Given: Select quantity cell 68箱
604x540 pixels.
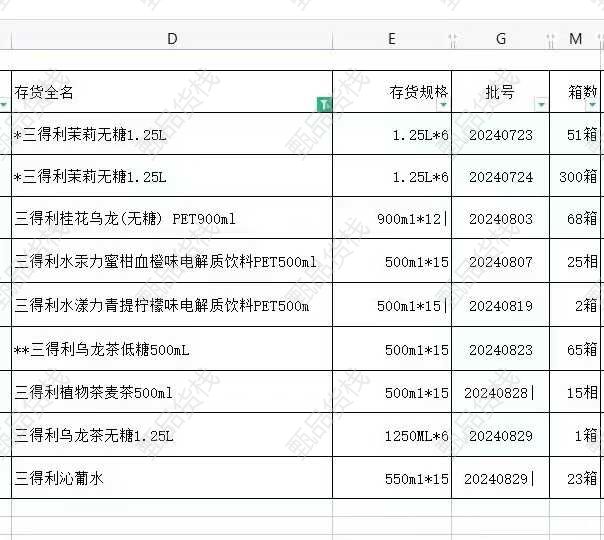Looking at the screenshot, I should 575,218.
